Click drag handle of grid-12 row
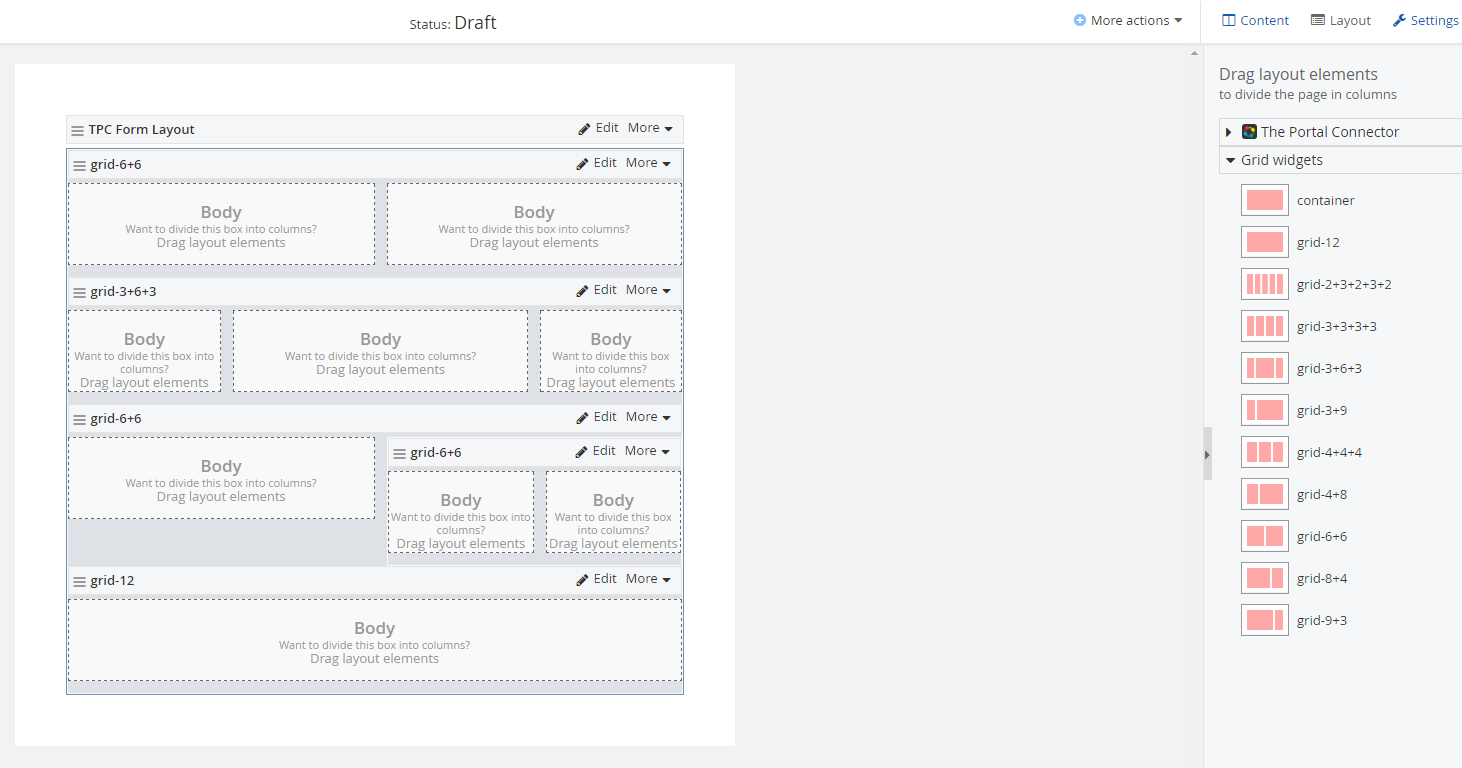Screen dimensions: 1462x768 [80, 581]
